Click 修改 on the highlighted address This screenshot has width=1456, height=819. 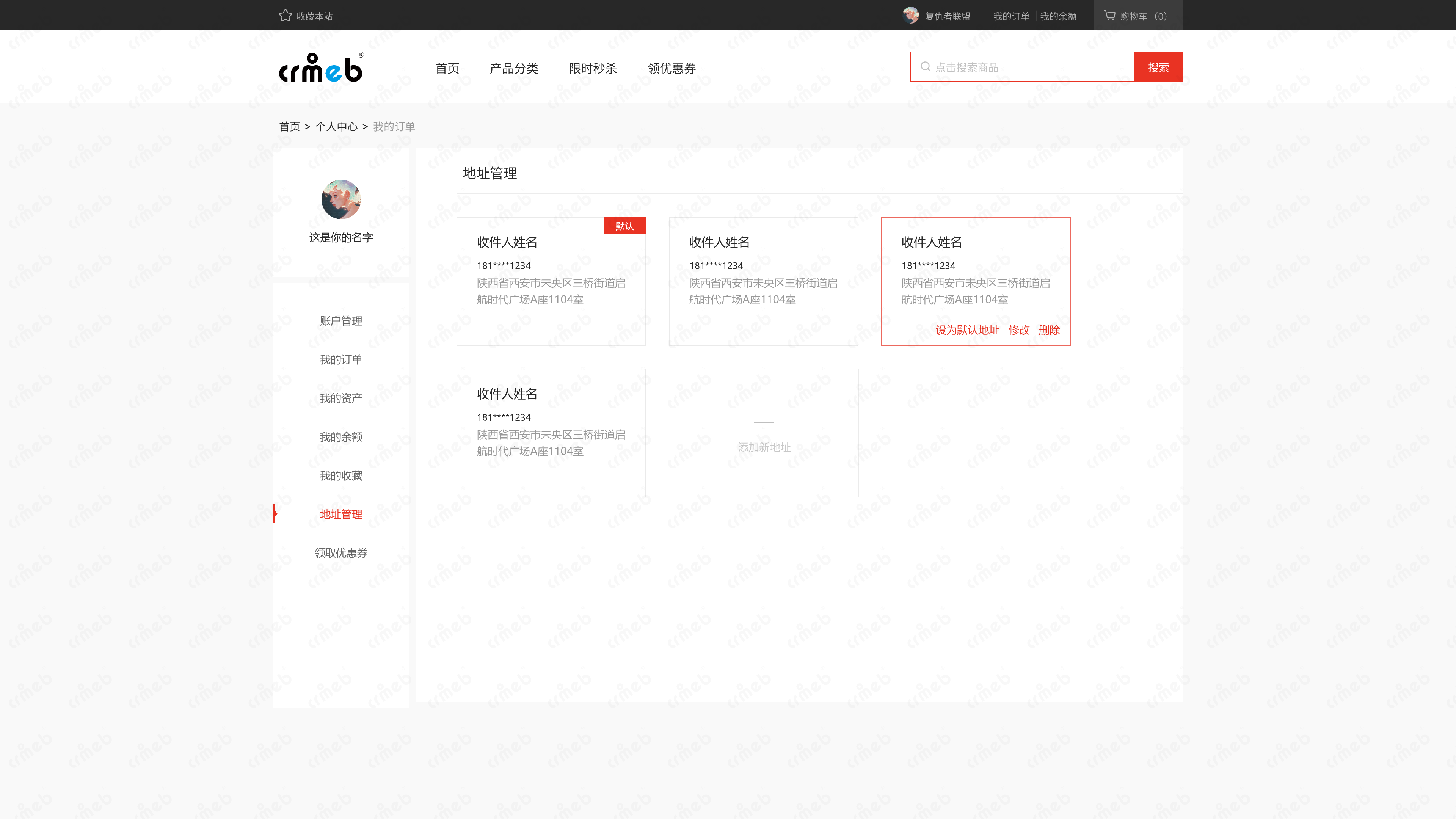pos(1018,330)
